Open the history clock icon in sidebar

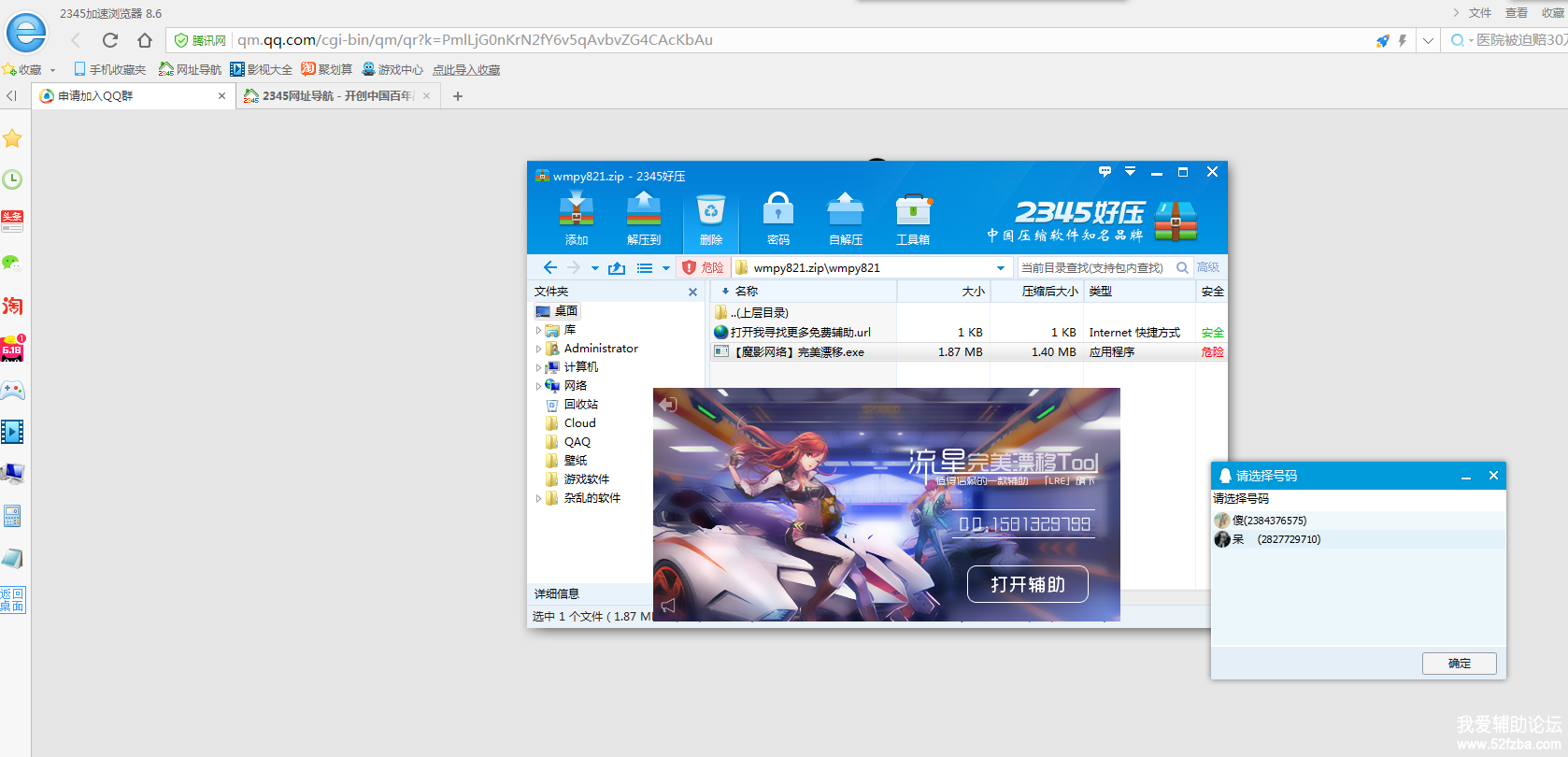[x=12, y=179]
